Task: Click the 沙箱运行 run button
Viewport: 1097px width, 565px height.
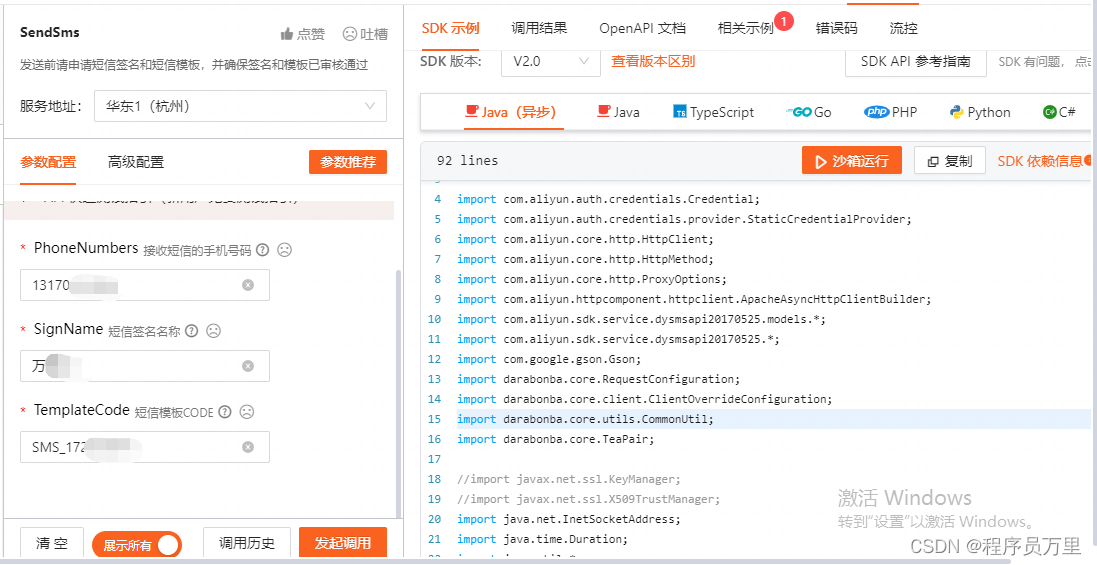Action: tap(851, 161)
